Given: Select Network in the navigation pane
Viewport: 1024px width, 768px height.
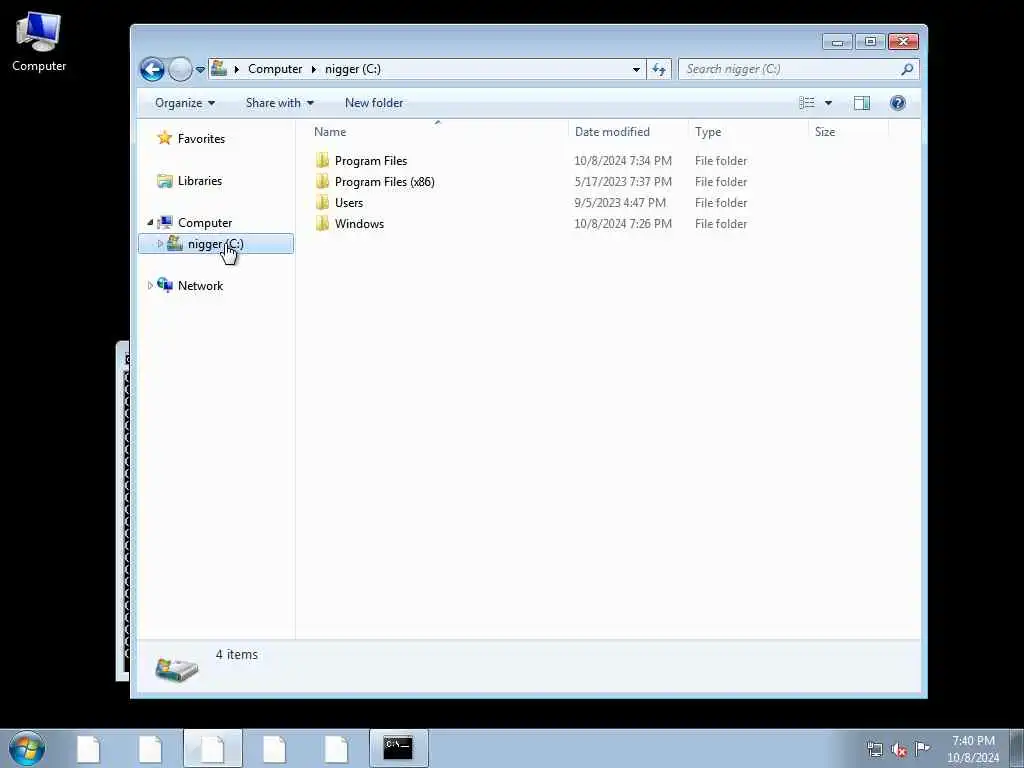Looking at the screenshot, I should [x=200, y=285].
